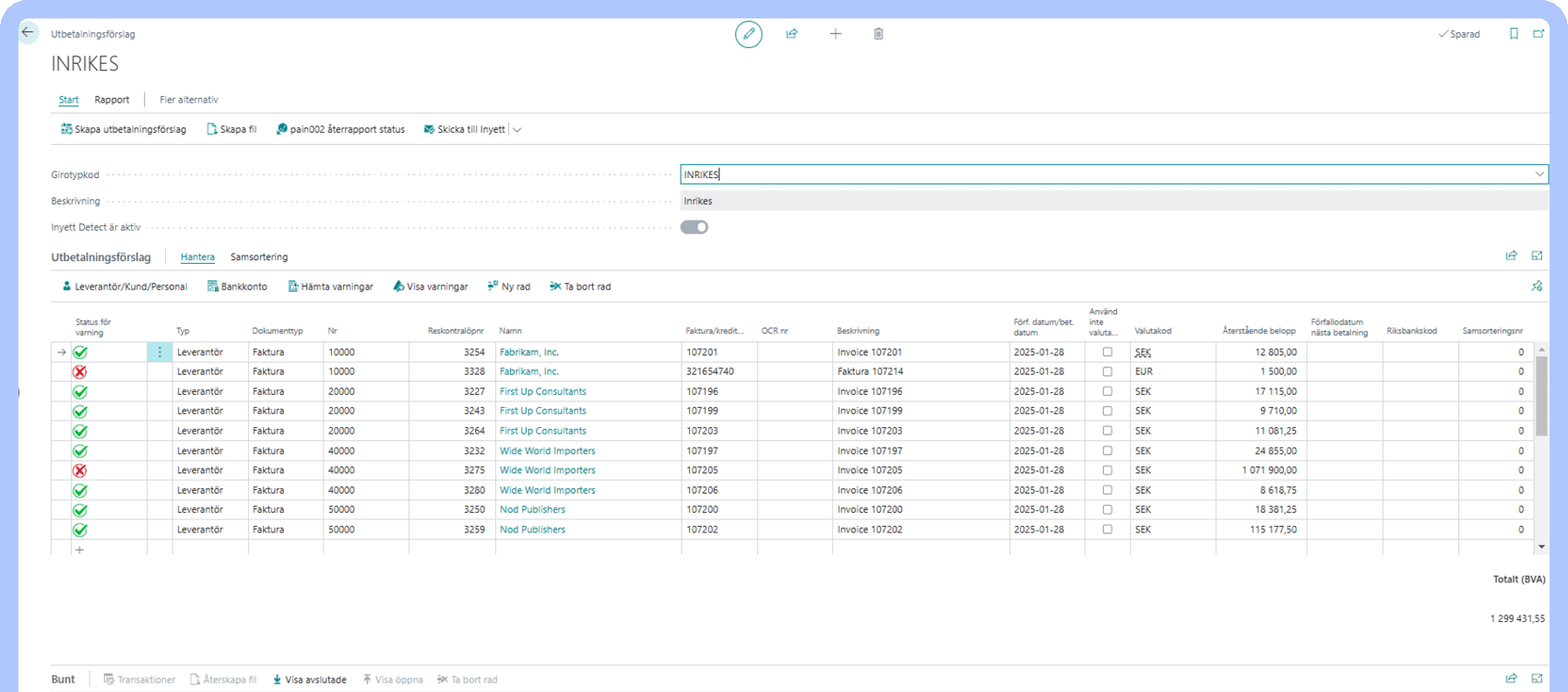Click the pin icon right of Utbetalningsförslag toolbar
Screen dimensions: 1568x692
[1537, 287]
